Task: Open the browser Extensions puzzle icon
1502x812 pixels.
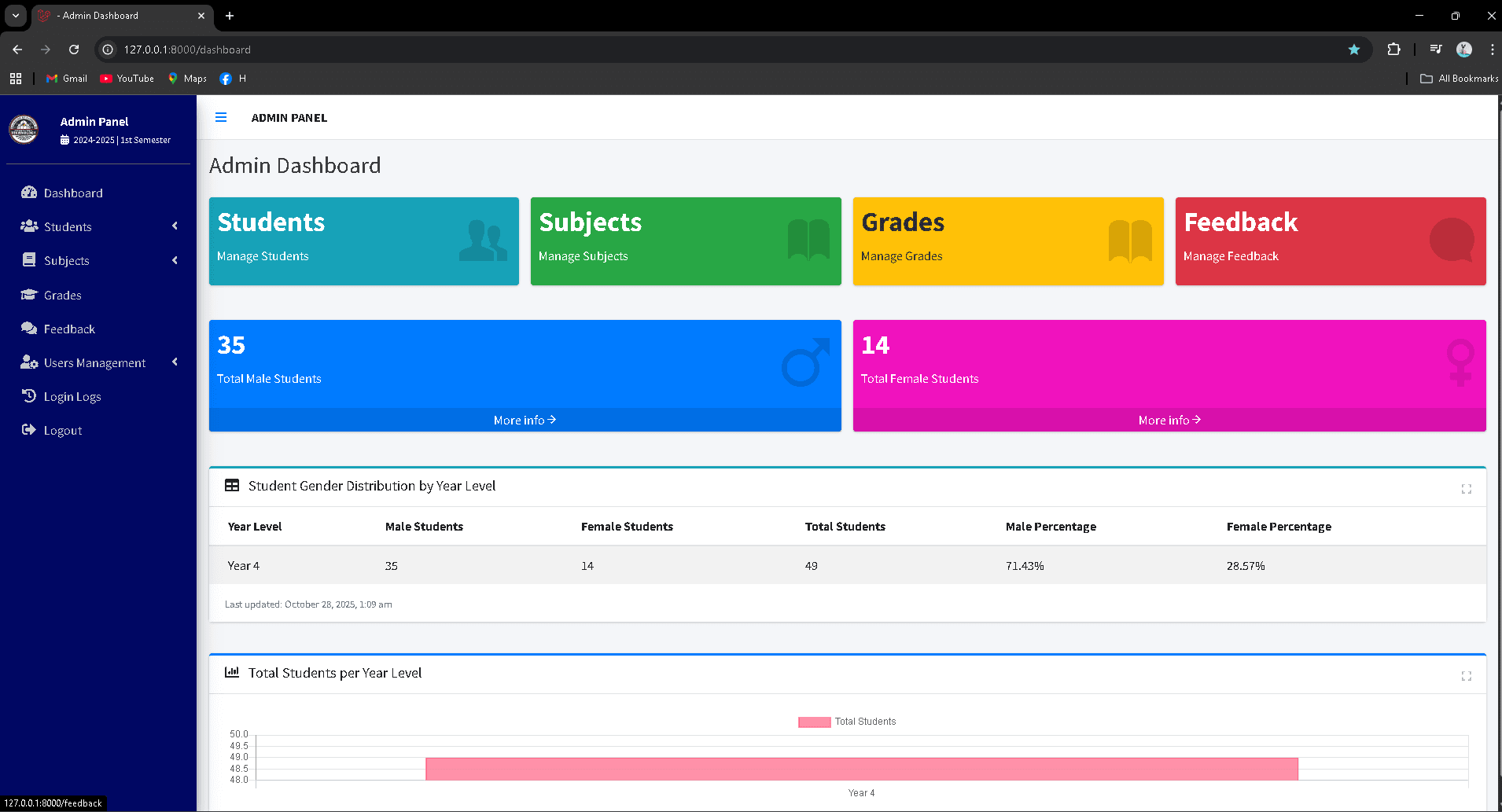Action: click(x=1393, y=49)
